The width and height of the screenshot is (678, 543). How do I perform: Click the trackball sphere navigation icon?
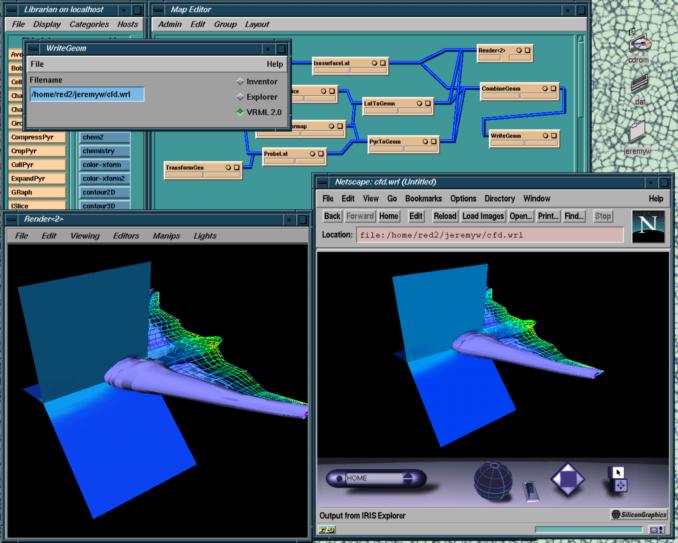[492, 478]
